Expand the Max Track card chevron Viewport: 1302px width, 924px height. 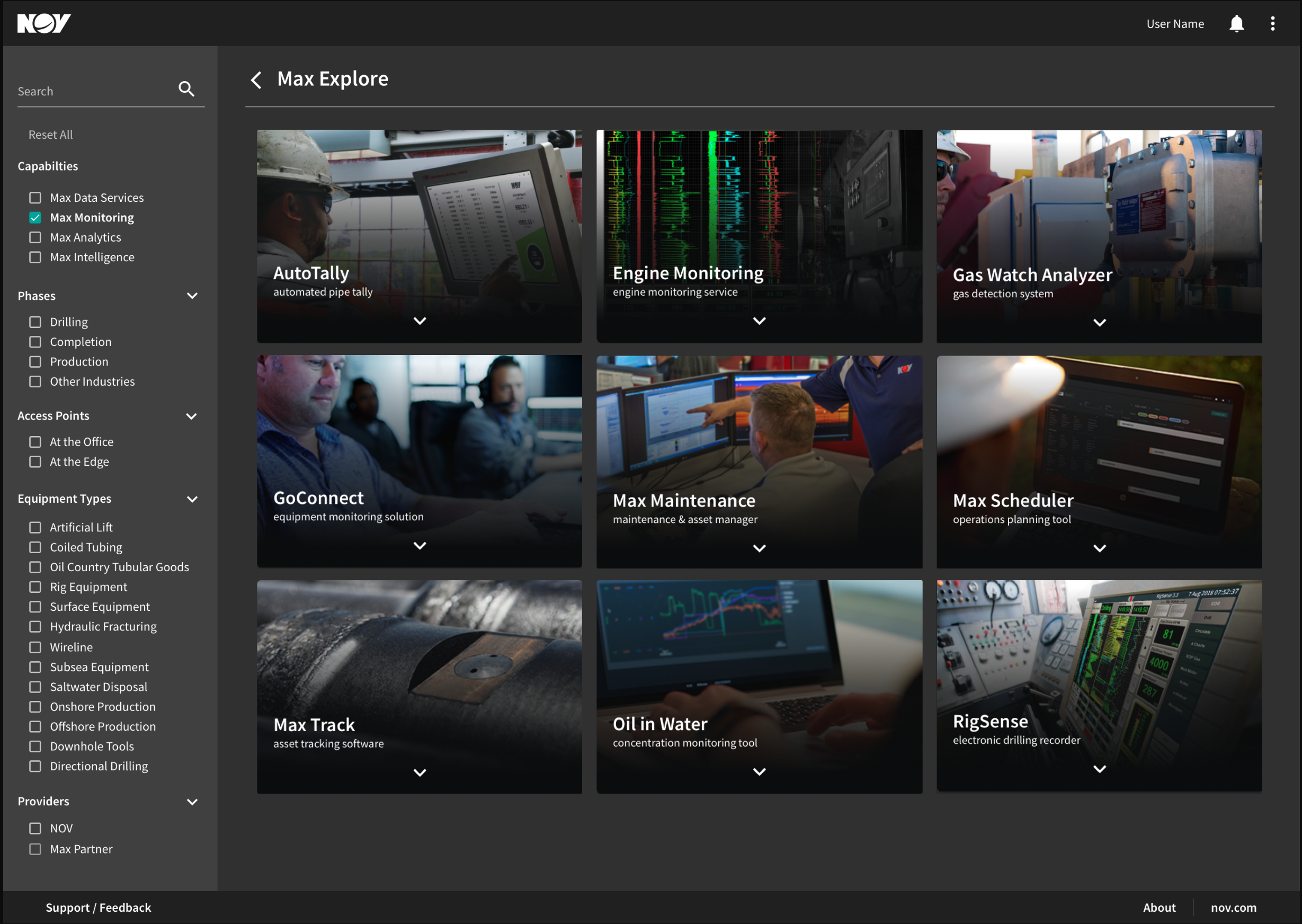420,772
